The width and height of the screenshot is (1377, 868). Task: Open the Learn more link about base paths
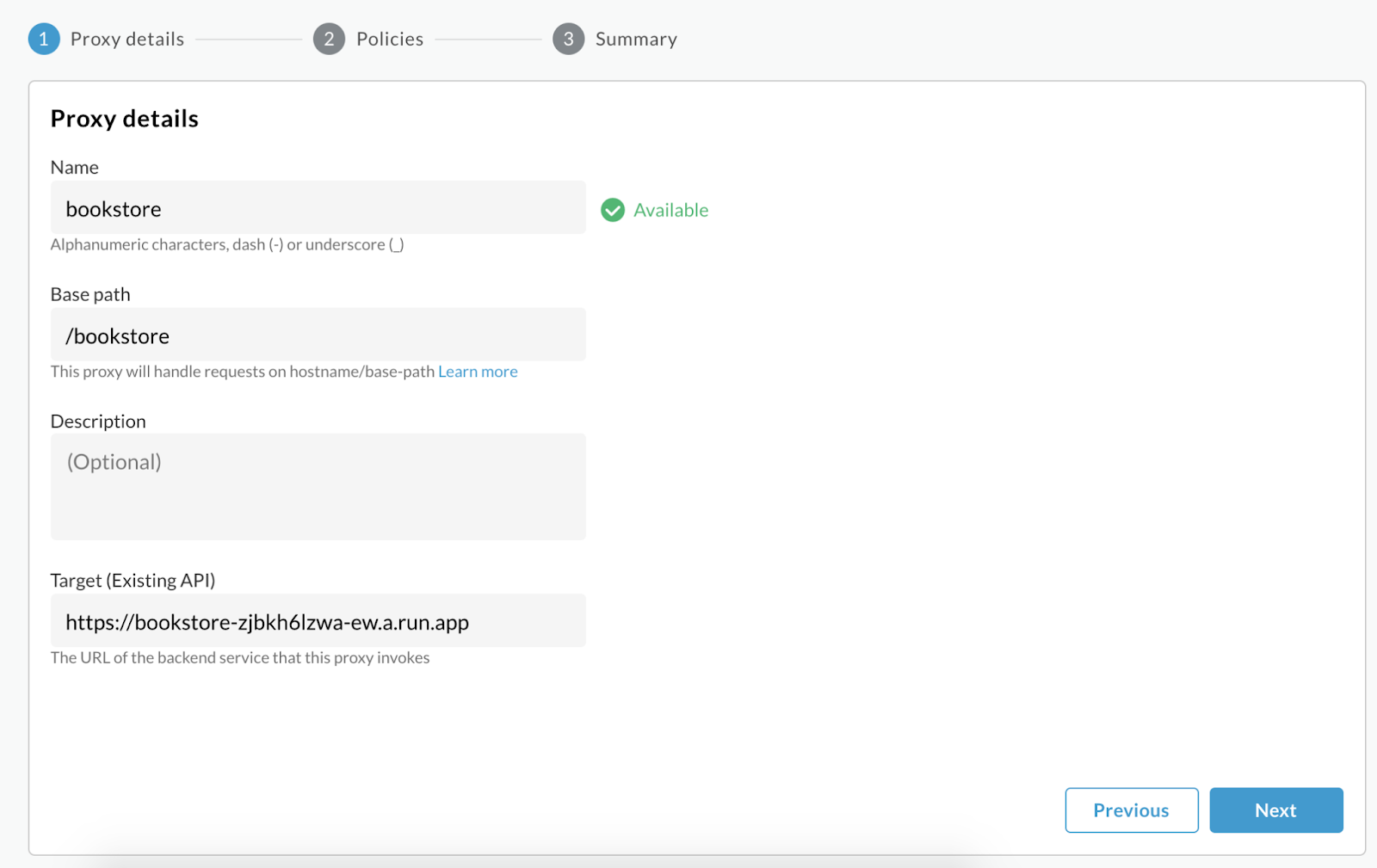478,371
